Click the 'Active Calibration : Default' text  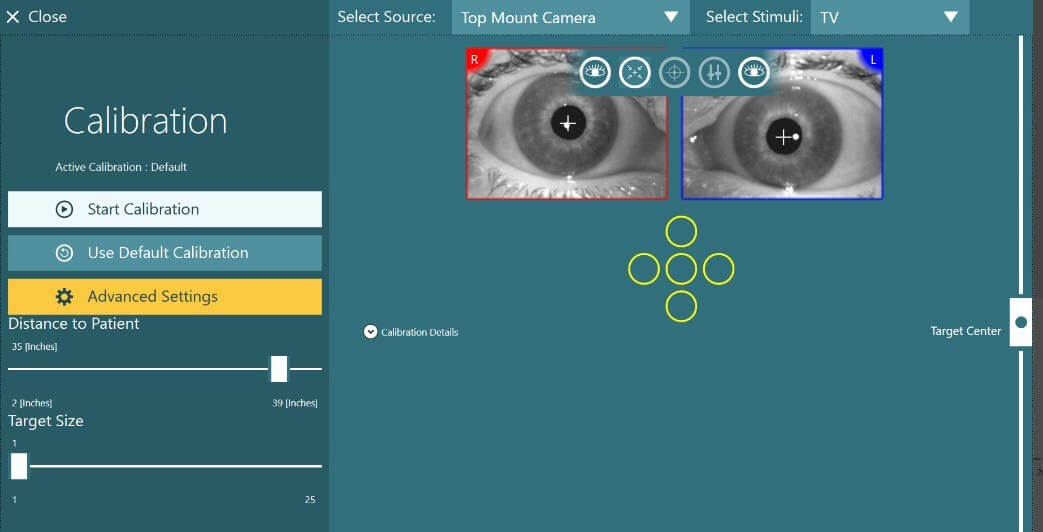pyautogui.click(x=121, y=167)
